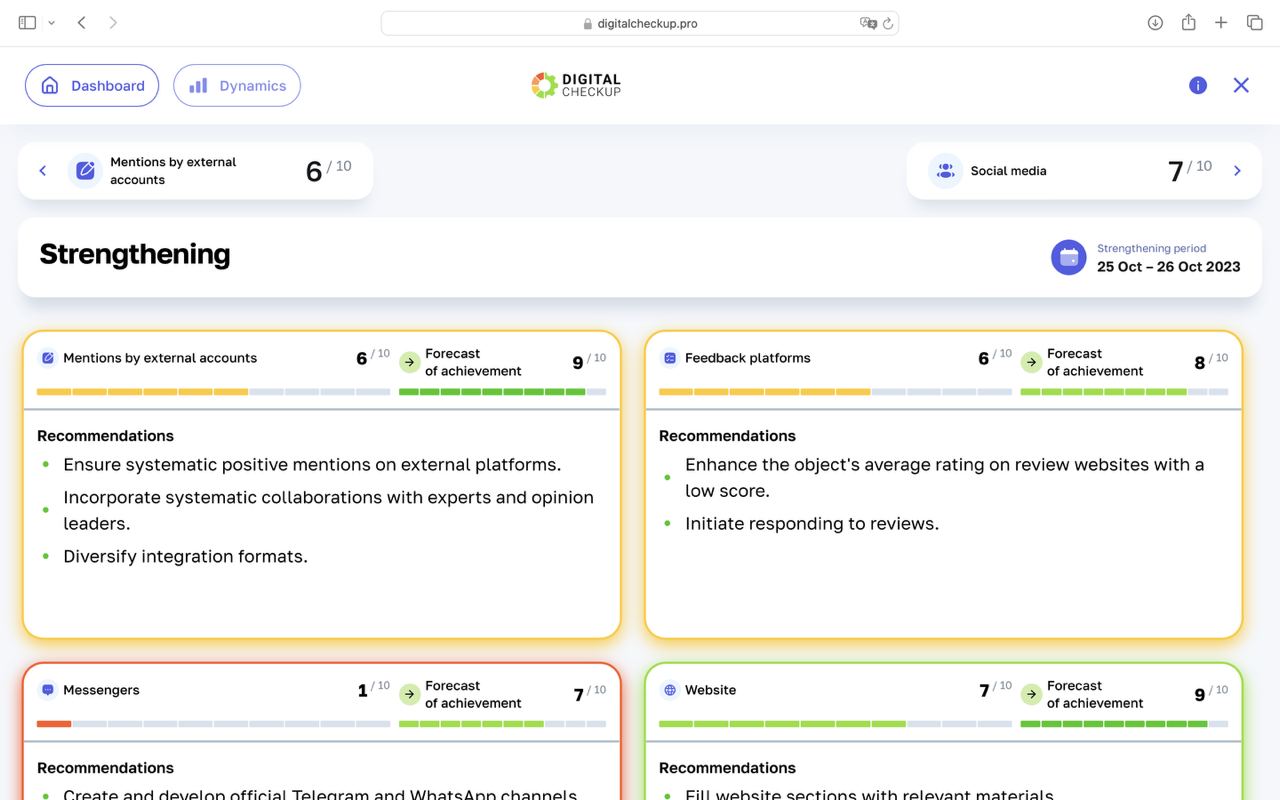Switch to the Dynamics tab
1280x800 pixels.
point(237,86)
